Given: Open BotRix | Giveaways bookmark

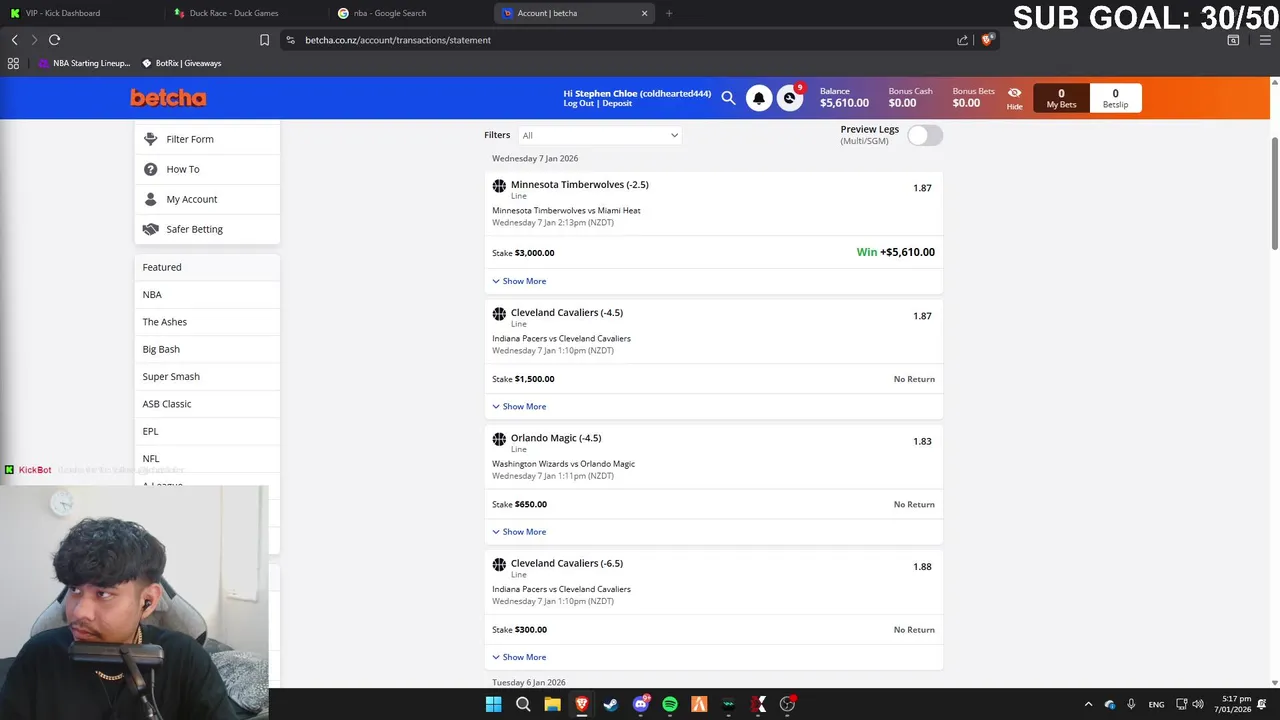Looking at the screenshot, I should pos(181,63).
